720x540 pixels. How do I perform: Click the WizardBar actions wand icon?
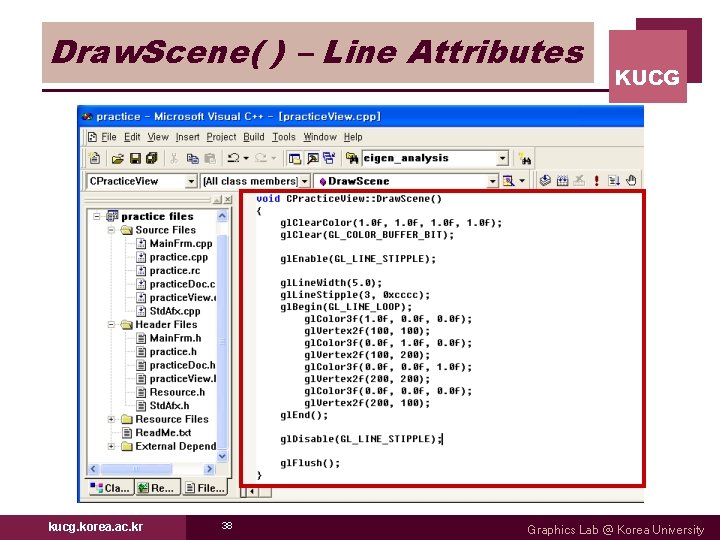(508, 181)
